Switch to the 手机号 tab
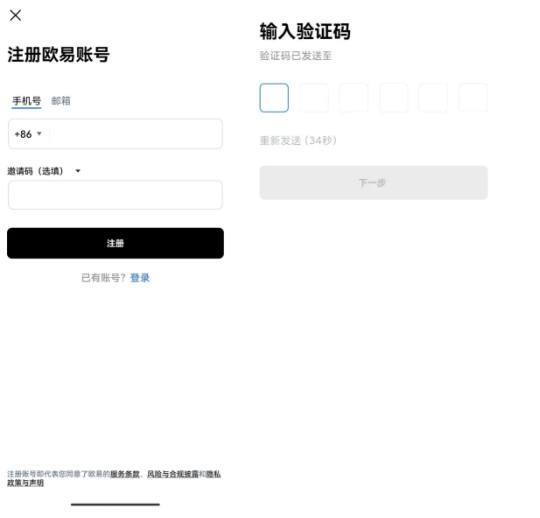540x518 pixels. (x=27, y=101)
